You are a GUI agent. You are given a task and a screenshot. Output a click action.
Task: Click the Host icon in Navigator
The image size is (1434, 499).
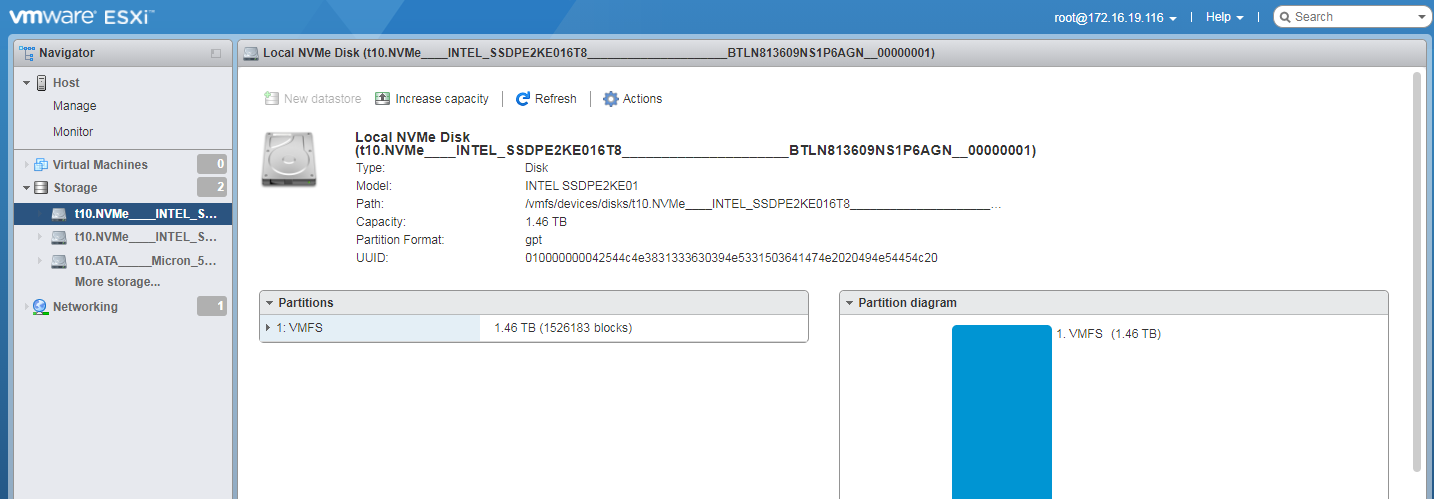click(41, 83)
